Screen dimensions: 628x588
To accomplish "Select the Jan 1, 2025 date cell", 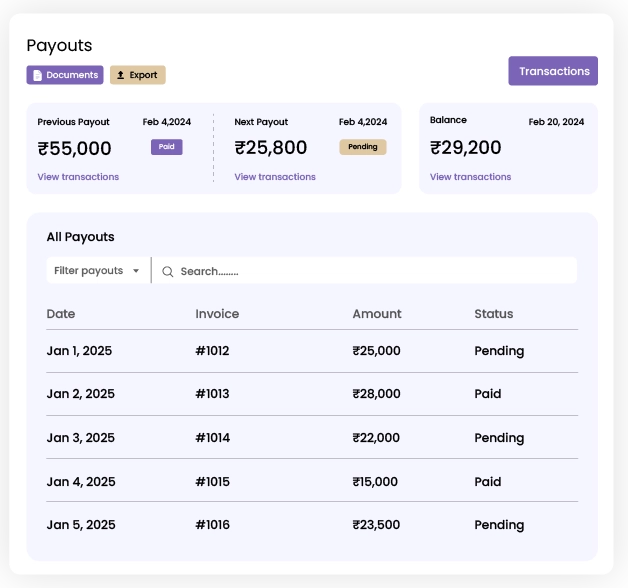I will [x=79, y=351].
